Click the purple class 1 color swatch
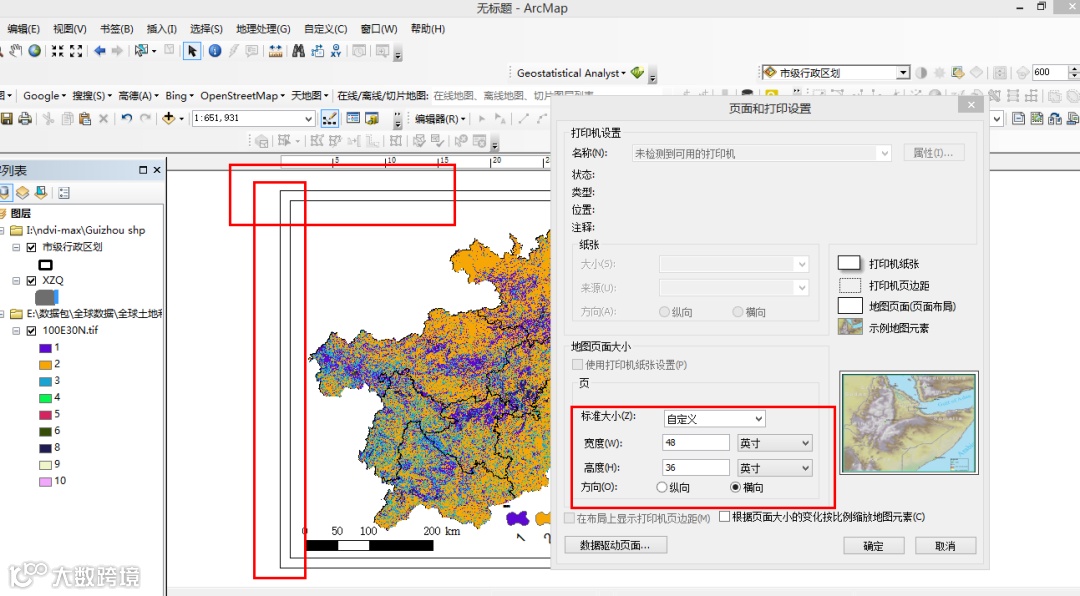The width and height of the screenshot is (1080, 596). [45, 348]
